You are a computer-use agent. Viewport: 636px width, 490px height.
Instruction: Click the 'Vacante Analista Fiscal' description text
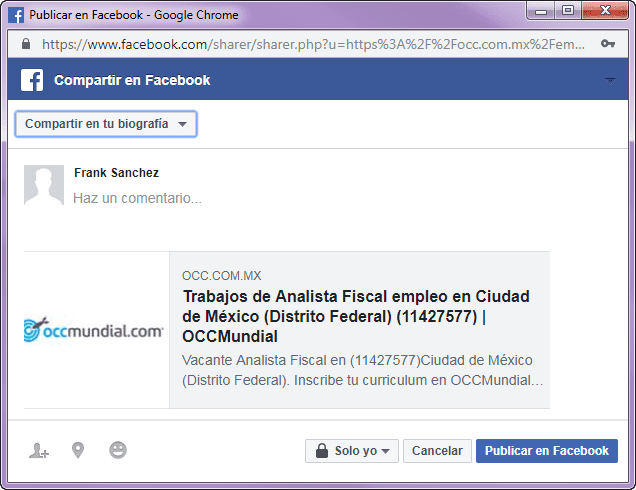[362, 370]
